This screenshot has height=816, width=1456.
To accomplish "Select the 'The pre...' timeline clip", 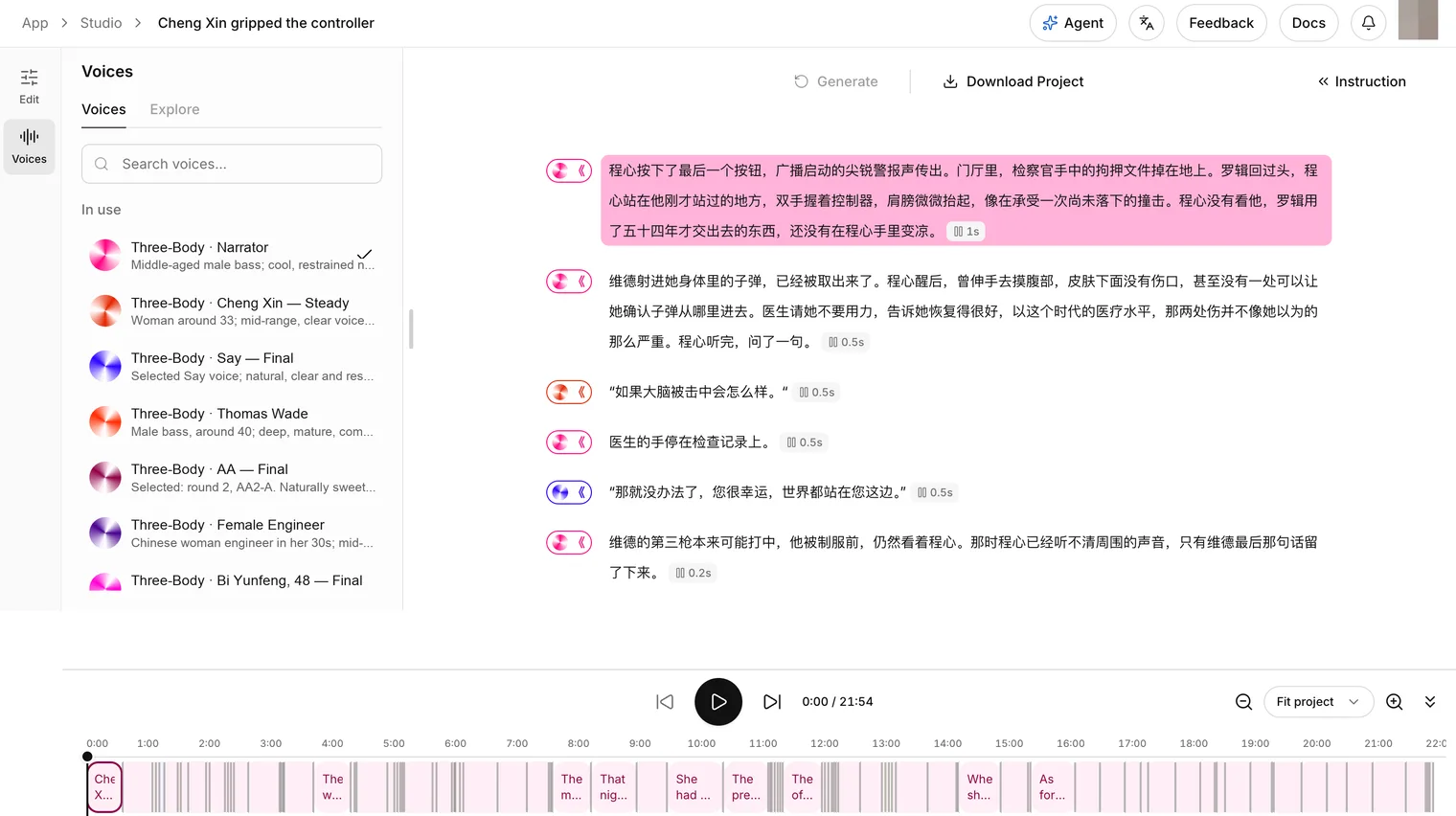I will [x=746, y=787].
